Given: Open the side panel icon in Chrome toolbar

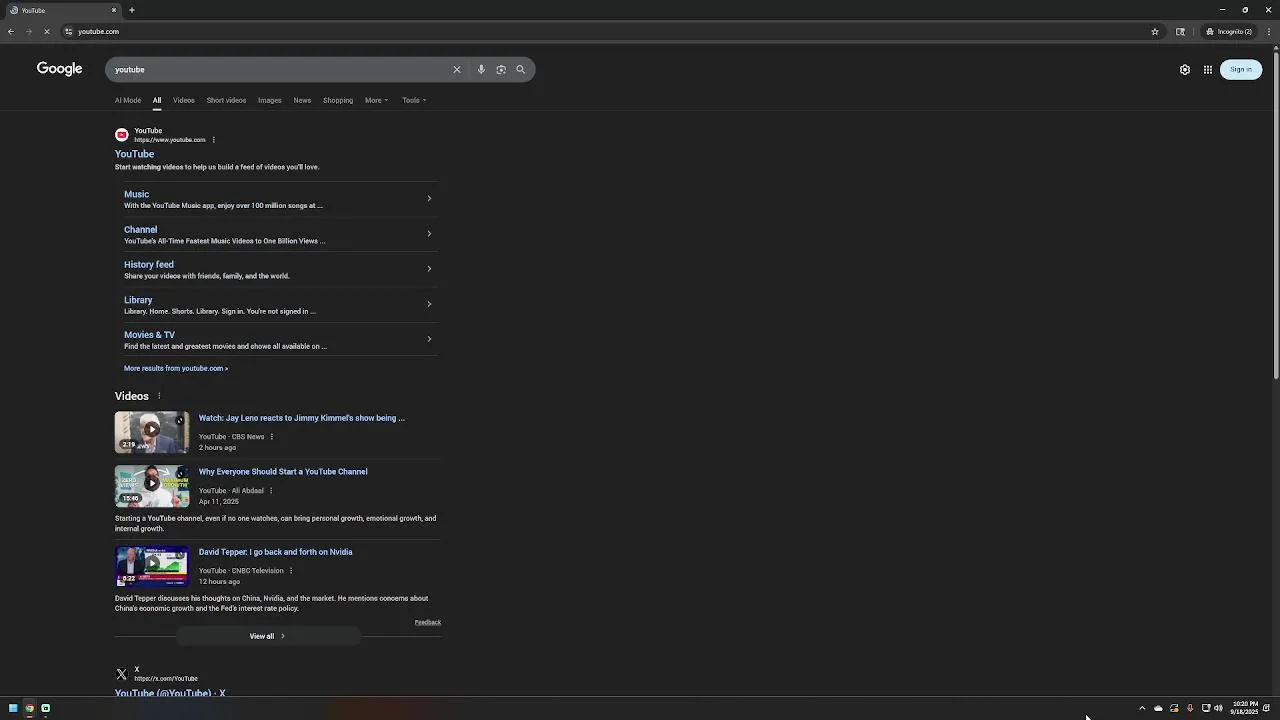Looking at the screenshot, I should 1180,32.
